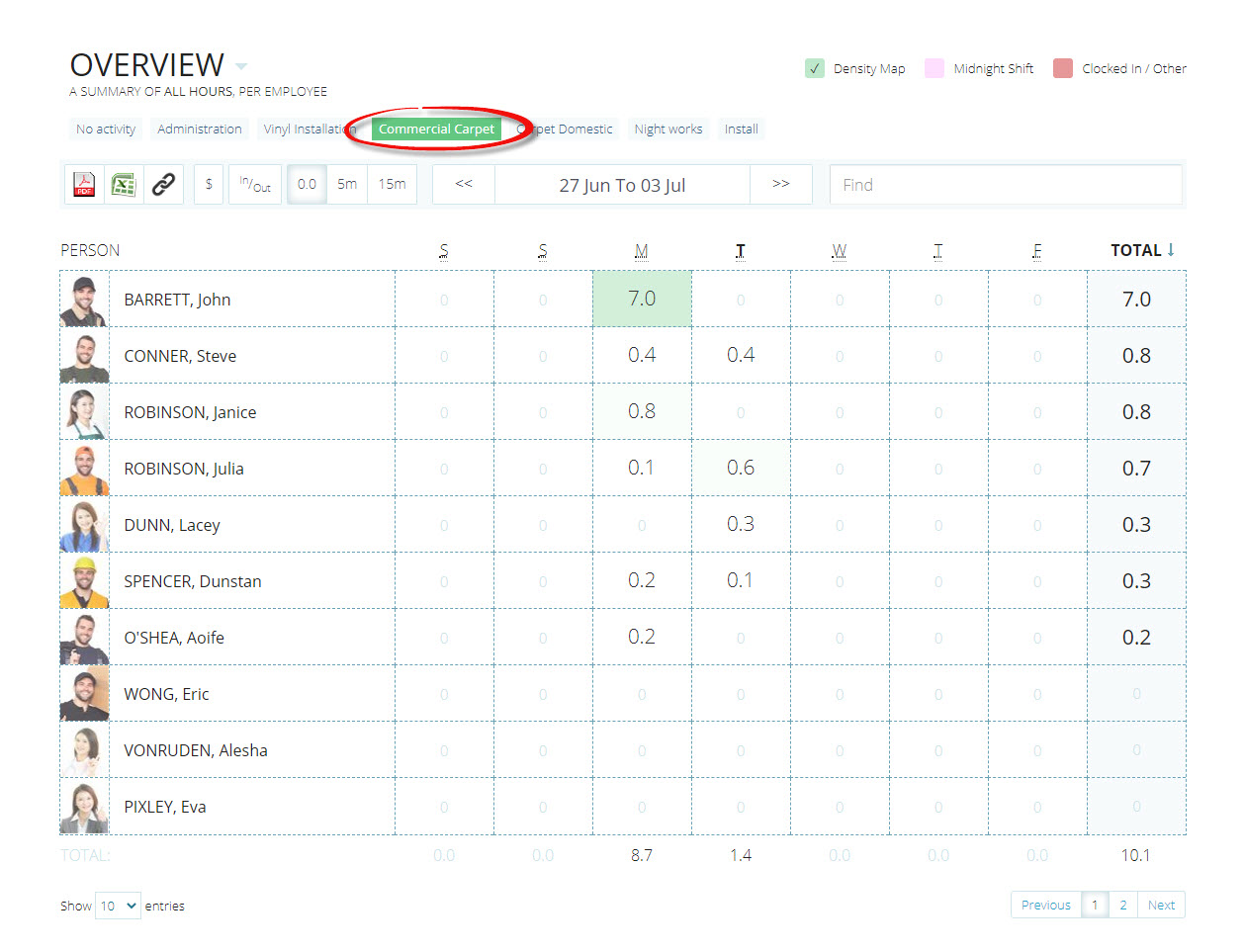Go to previous week arrow
Viewport: 1245px width, 952px height.
(x=464, y=185)
